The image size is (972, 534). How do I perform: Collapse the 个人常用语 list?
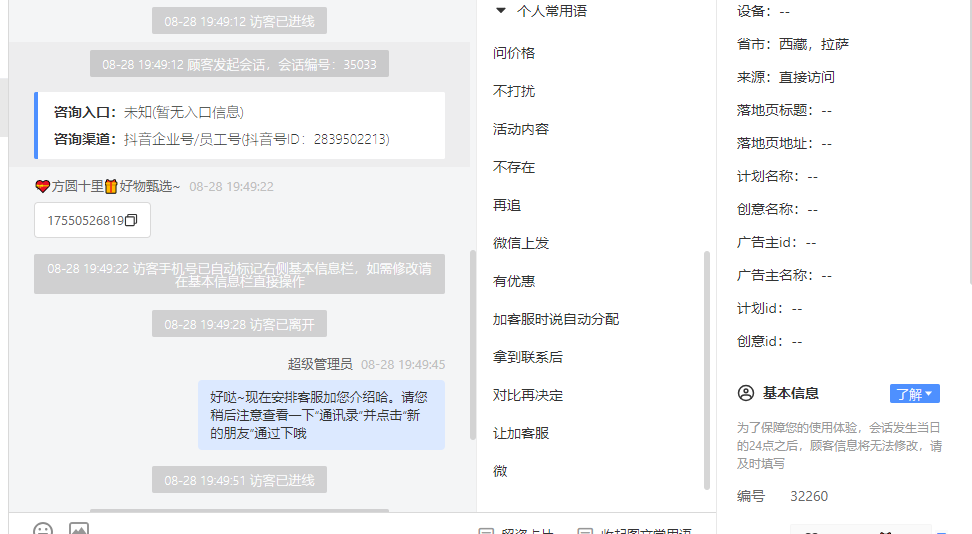(501, 11)
